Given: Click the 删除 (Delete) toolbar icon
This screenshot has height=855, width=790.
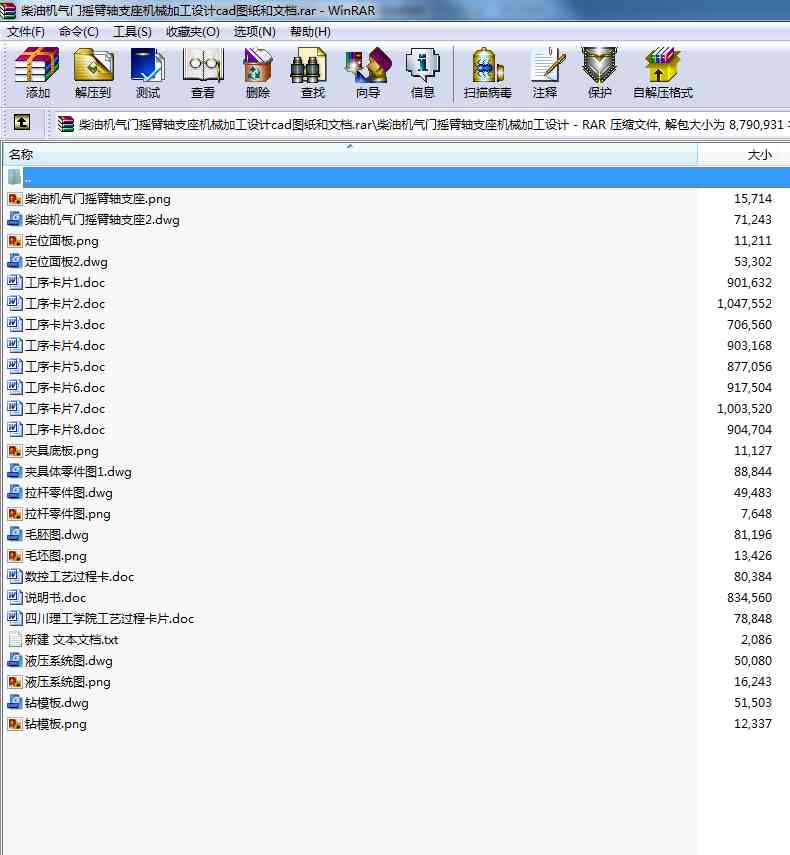Looking at the screenshot, I should 258,73.
